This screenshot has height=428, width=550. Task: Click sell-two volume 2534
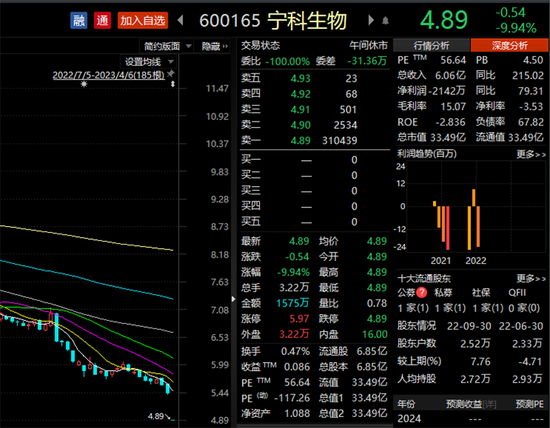tap(345, 125)
